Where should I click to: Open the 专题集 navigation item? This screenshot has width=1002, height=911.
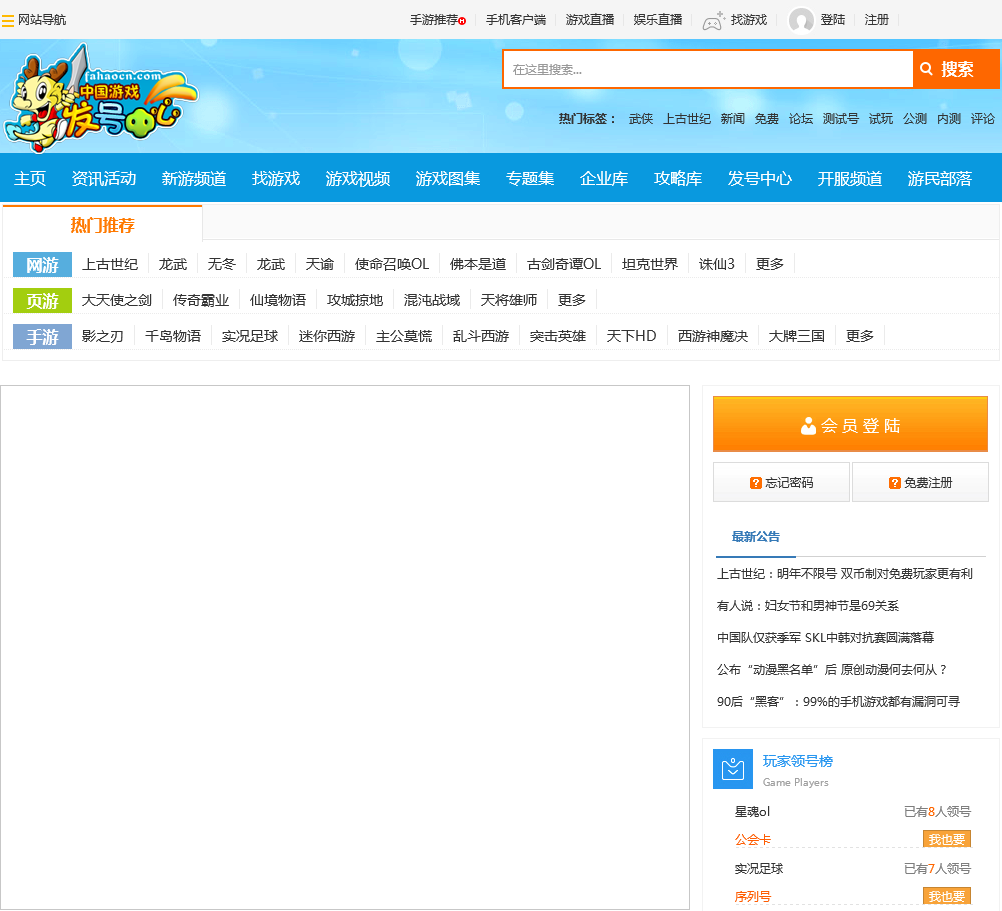[x=530, y=178]
